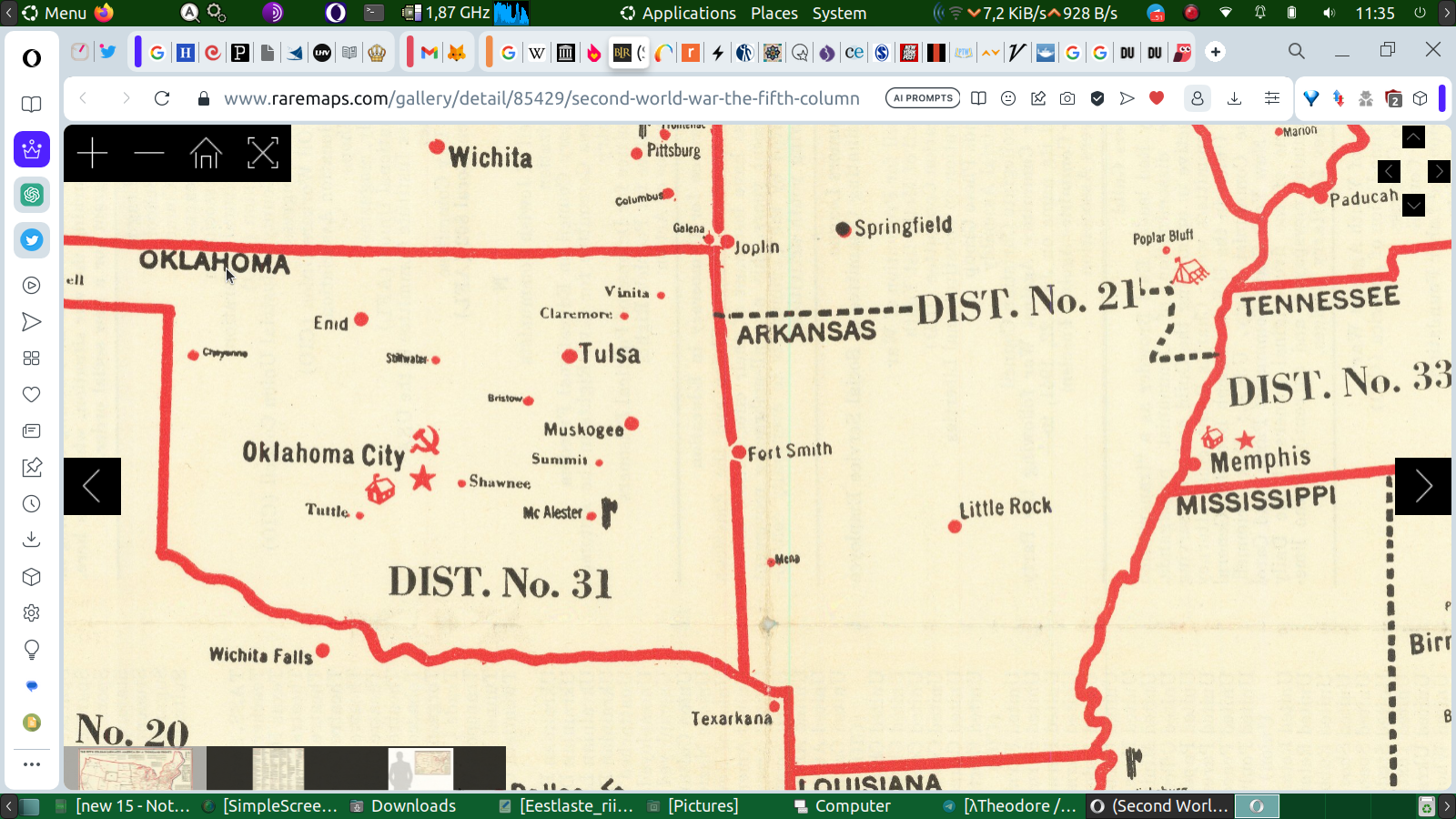Pan the map right with the small arrow
The image size is (1456, 819).
[1439, 171]
